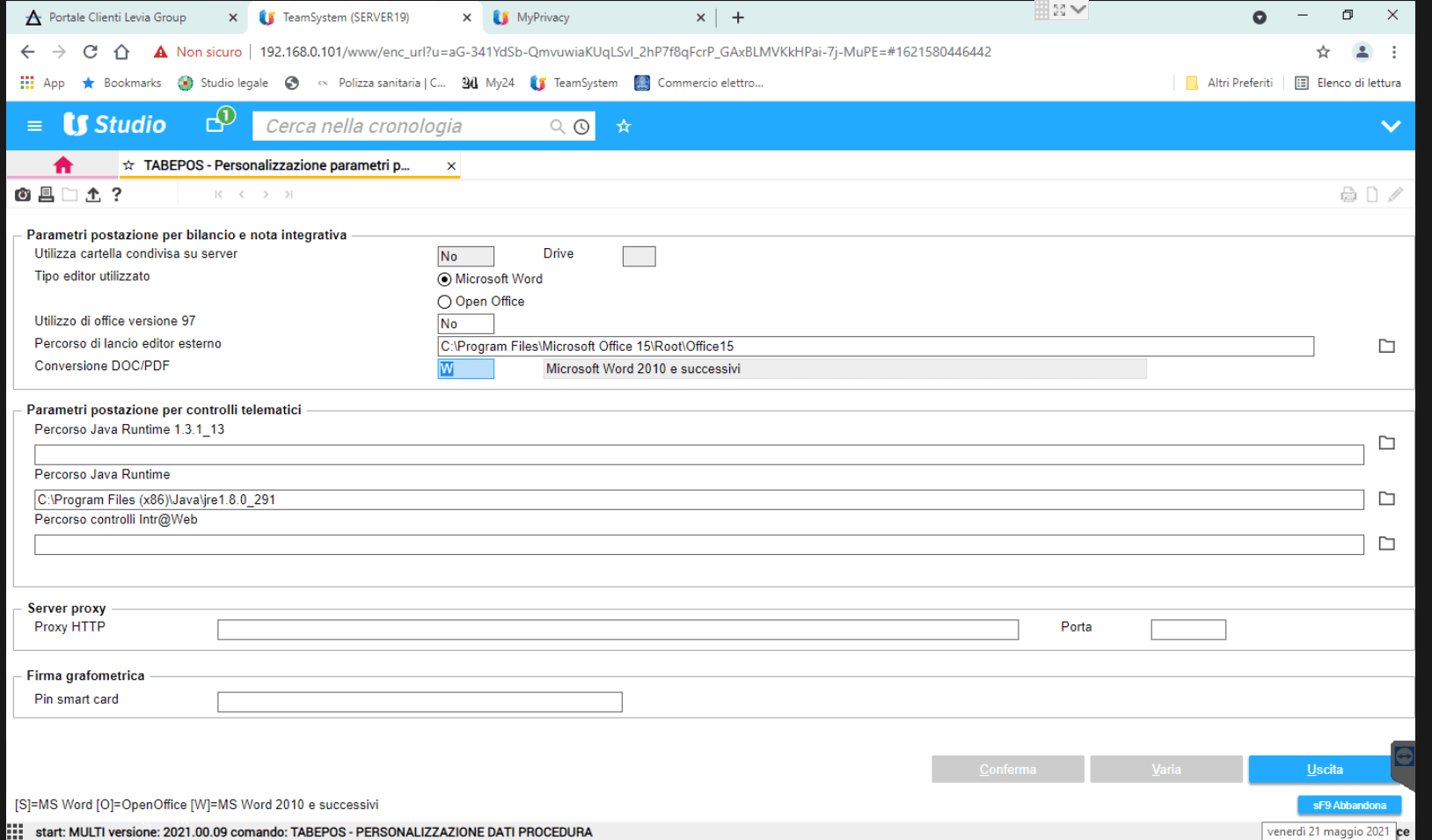Image resolution: width=1432 pixels, height=840 pixels.
Task: Expand the chevron at right of blue header
Action: 1390,126
